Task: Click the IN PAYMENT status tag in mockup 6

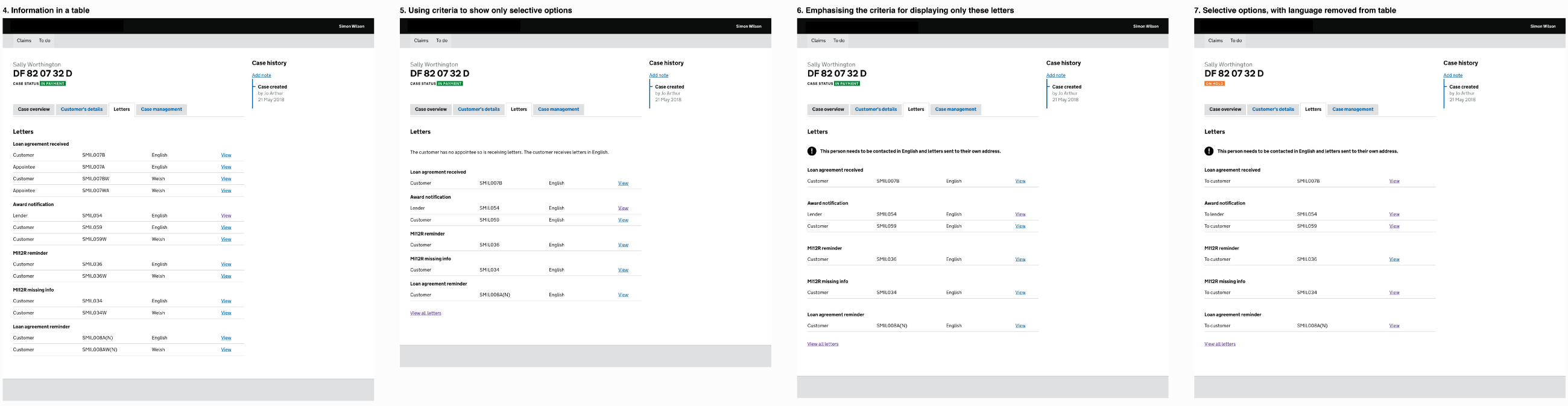Action: click(847, 84)
